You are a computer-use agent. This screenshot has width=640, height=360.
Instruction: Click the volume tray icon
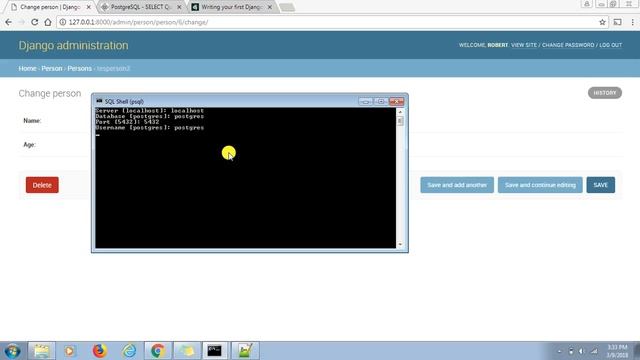pyautogui.click(x=582, y=351)
